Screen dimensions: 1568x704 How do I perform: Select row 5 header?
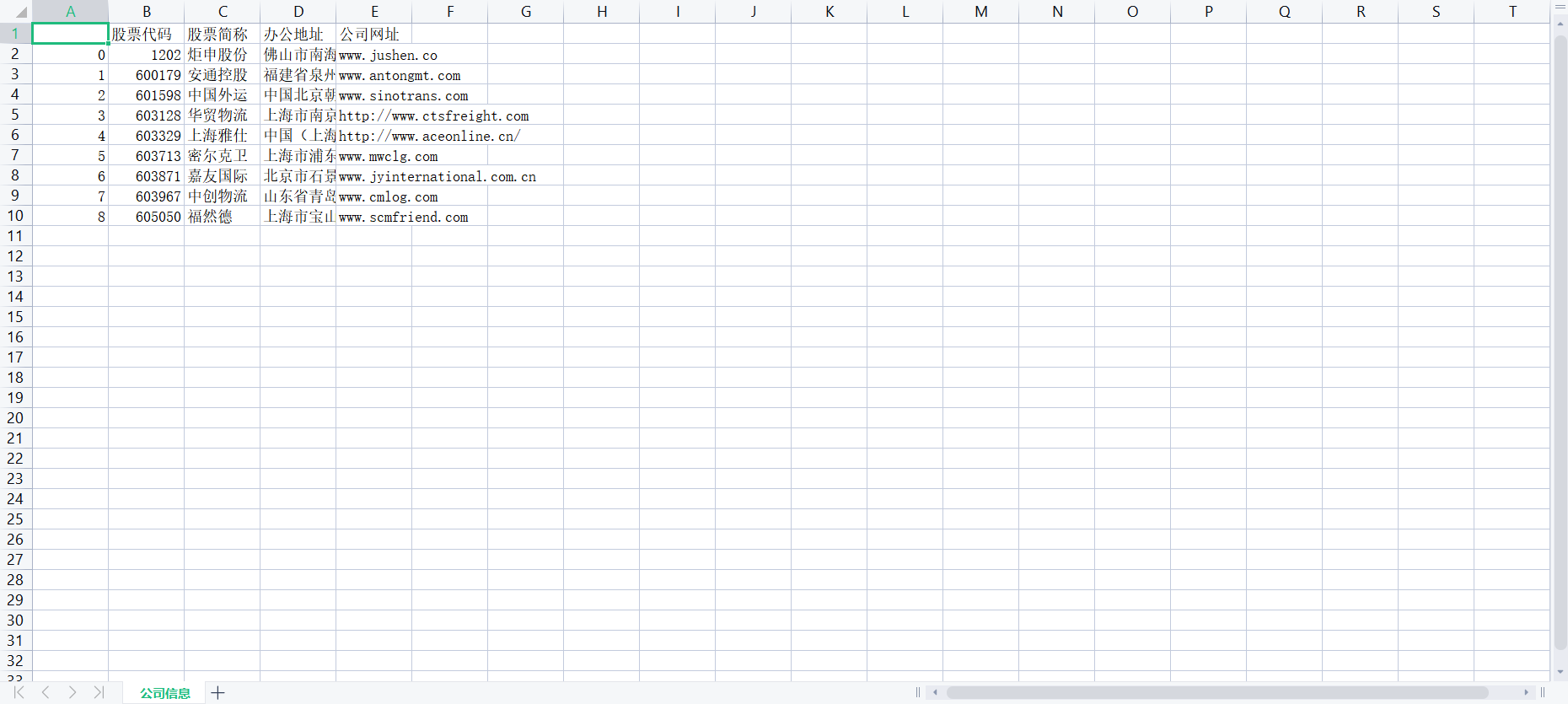[15, 115]
